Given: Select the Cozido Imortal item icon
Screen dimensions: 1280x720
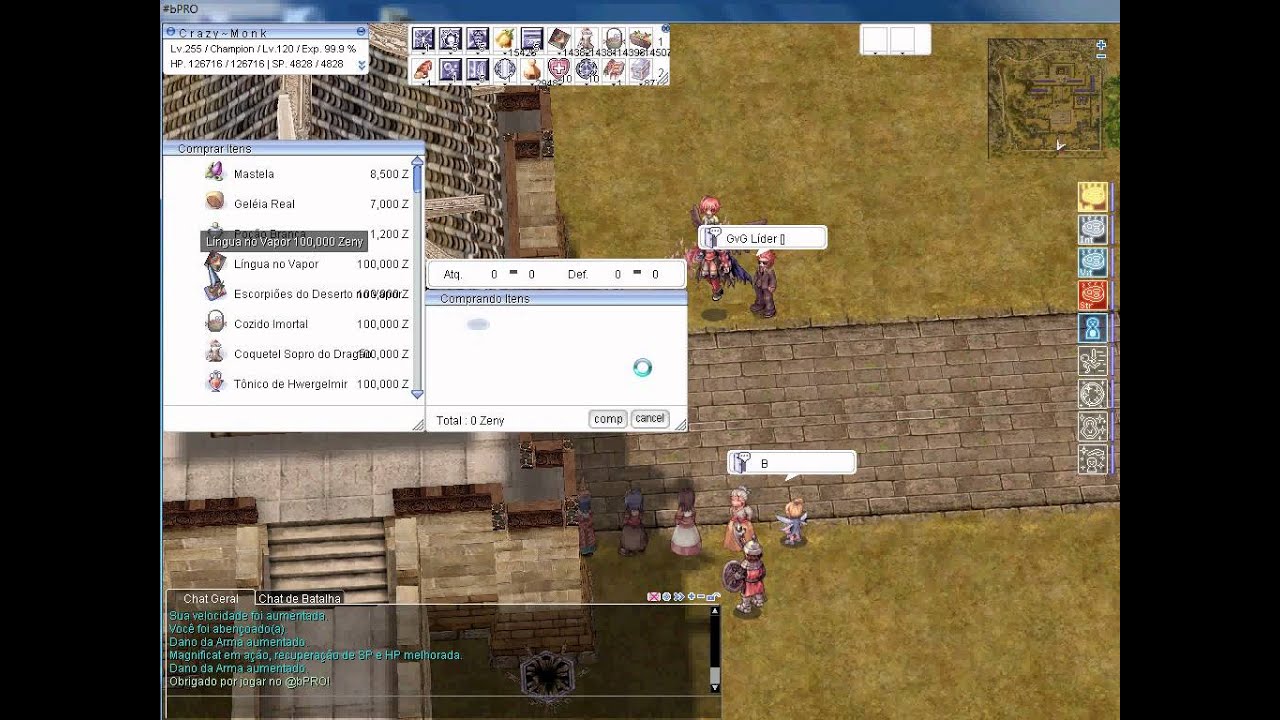Looking at the screenshot, I should [x=214, y=322].
